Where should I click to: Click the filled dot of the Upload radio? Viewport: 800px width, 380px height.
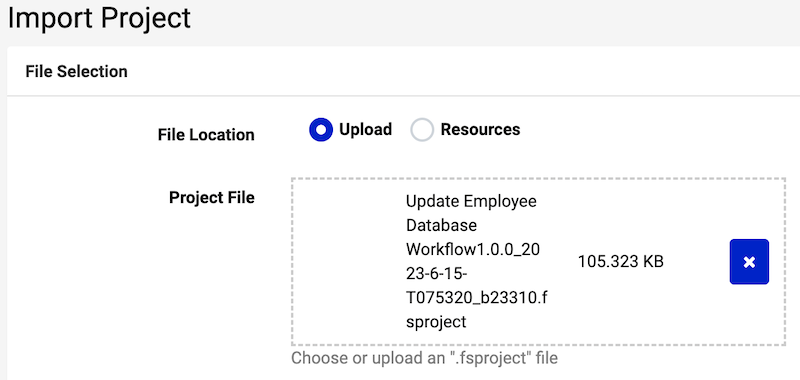coord(321,130)
